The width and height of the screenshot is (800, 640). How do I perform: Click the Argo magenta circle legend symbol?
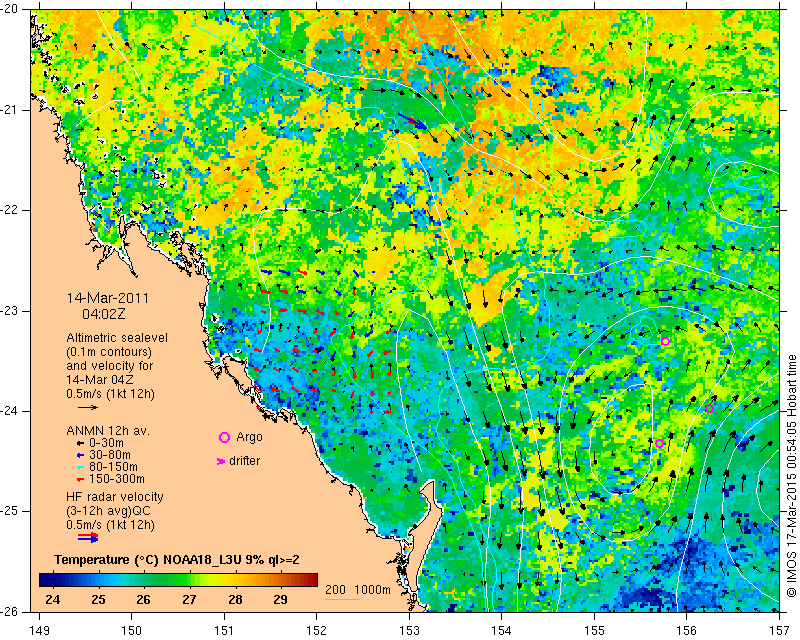click(x=224, y=437)
